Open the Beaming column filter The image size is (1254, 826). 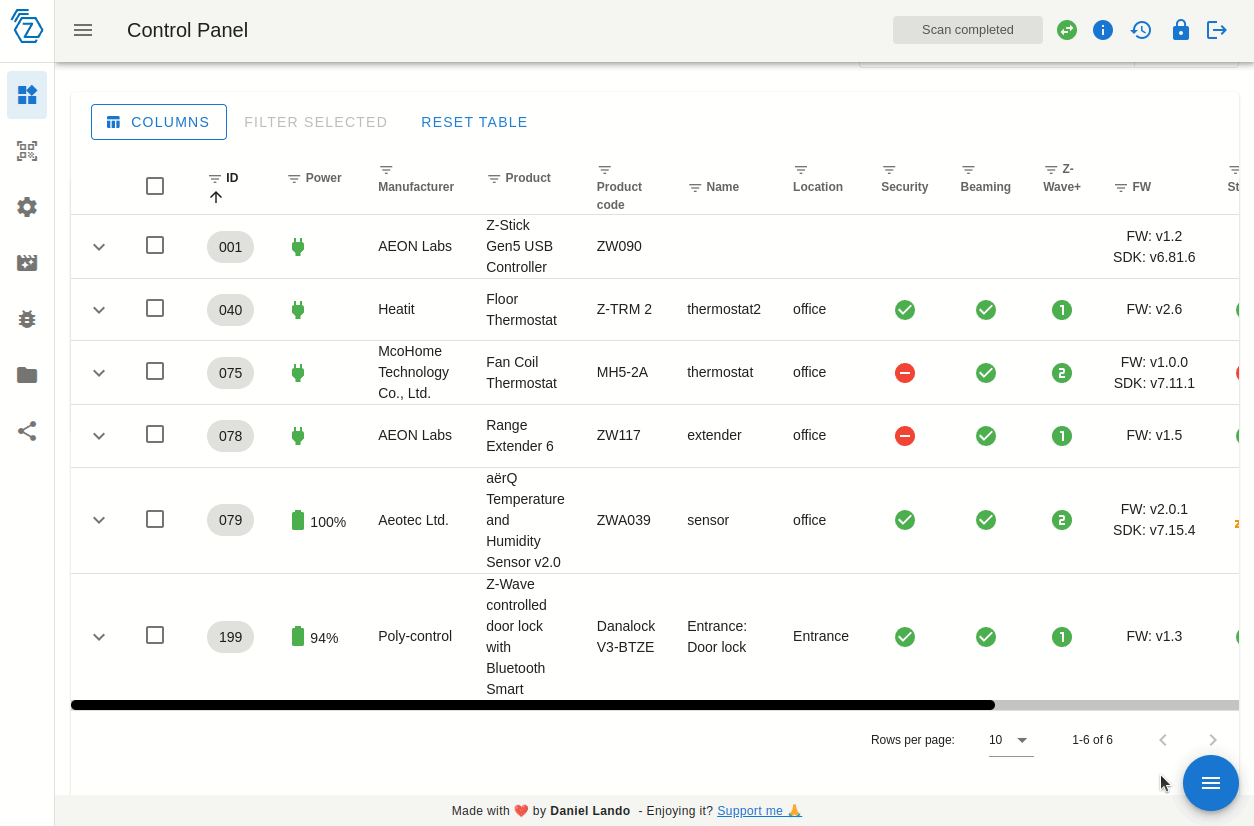968,169
